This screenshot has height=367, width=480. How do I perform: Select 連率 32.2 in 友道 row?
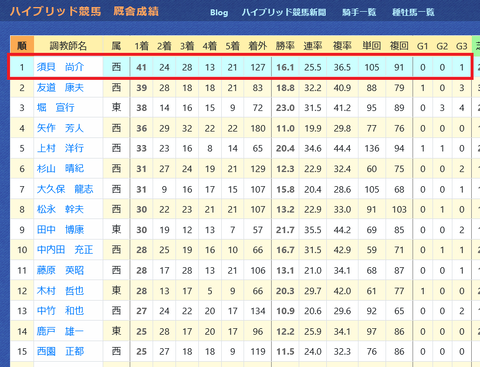[x=313, y=88]
